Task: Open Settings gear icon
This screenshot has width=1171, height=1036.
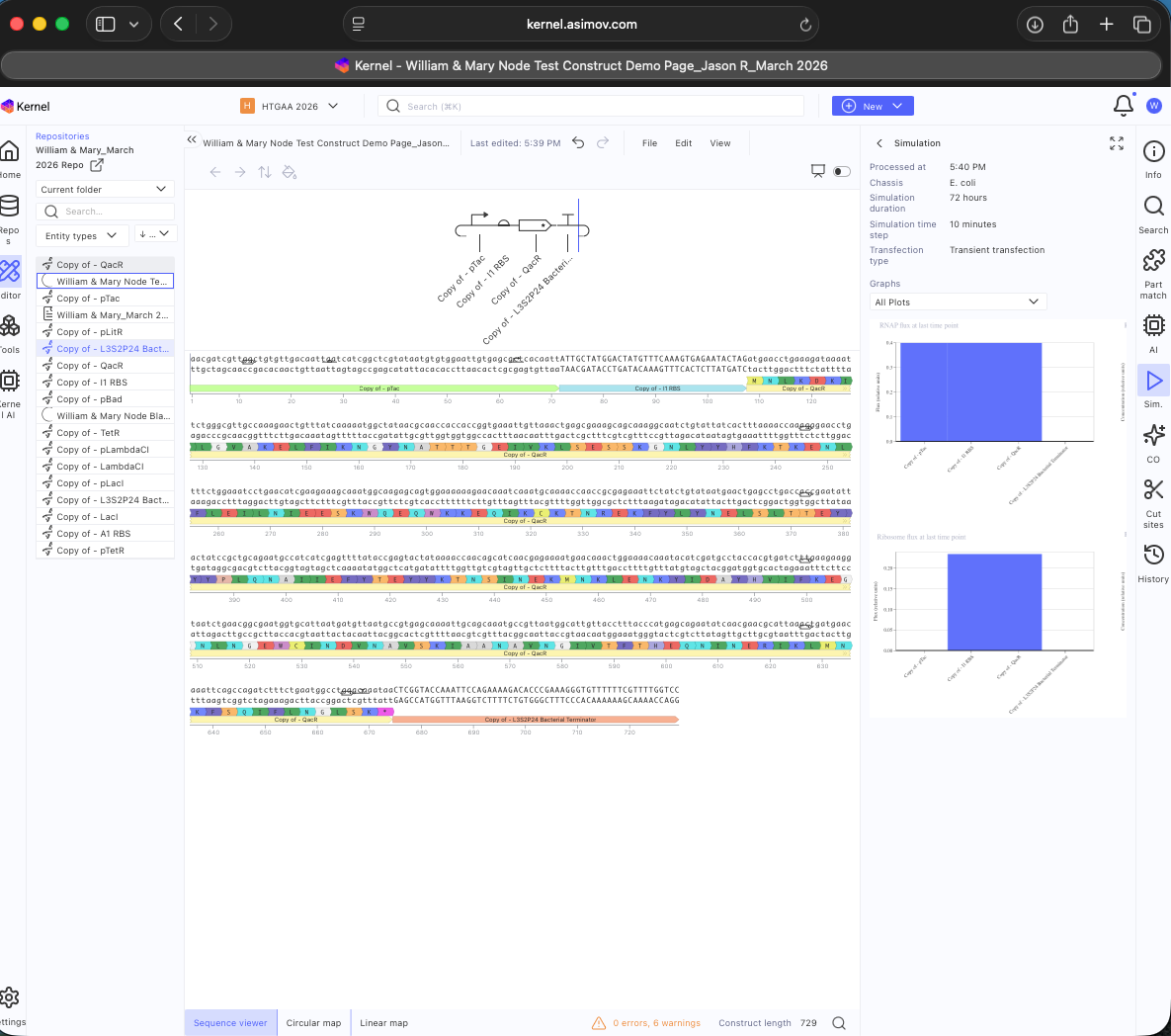Action: [10, 997]
